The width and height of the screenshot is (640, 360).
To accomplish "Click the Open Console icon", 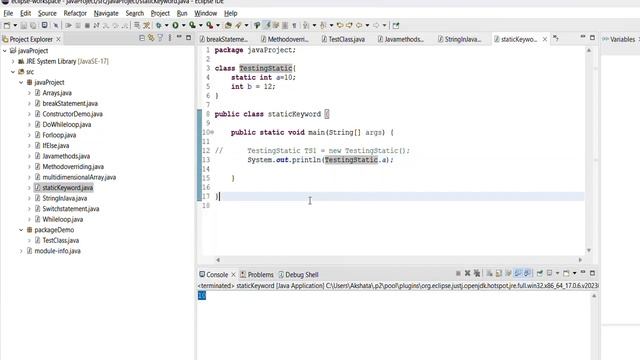I will pyautogui.click(x=566, y=273).
